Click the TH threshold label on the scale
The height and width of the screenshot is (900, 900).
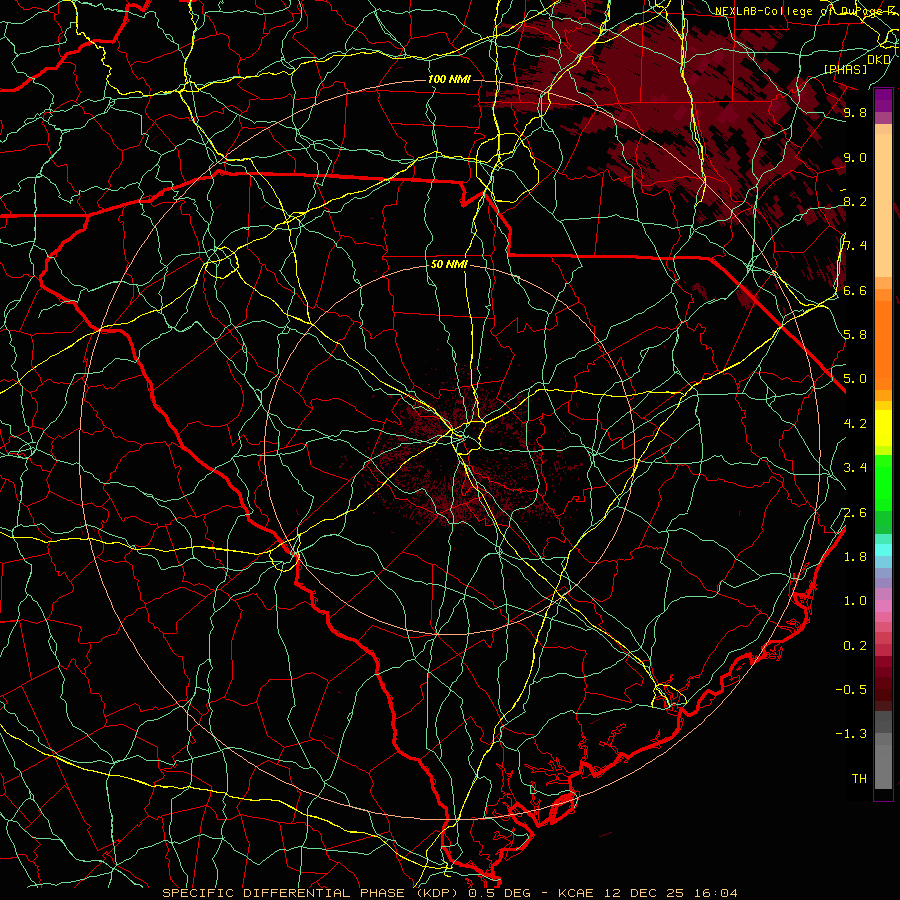click(859, 779)
